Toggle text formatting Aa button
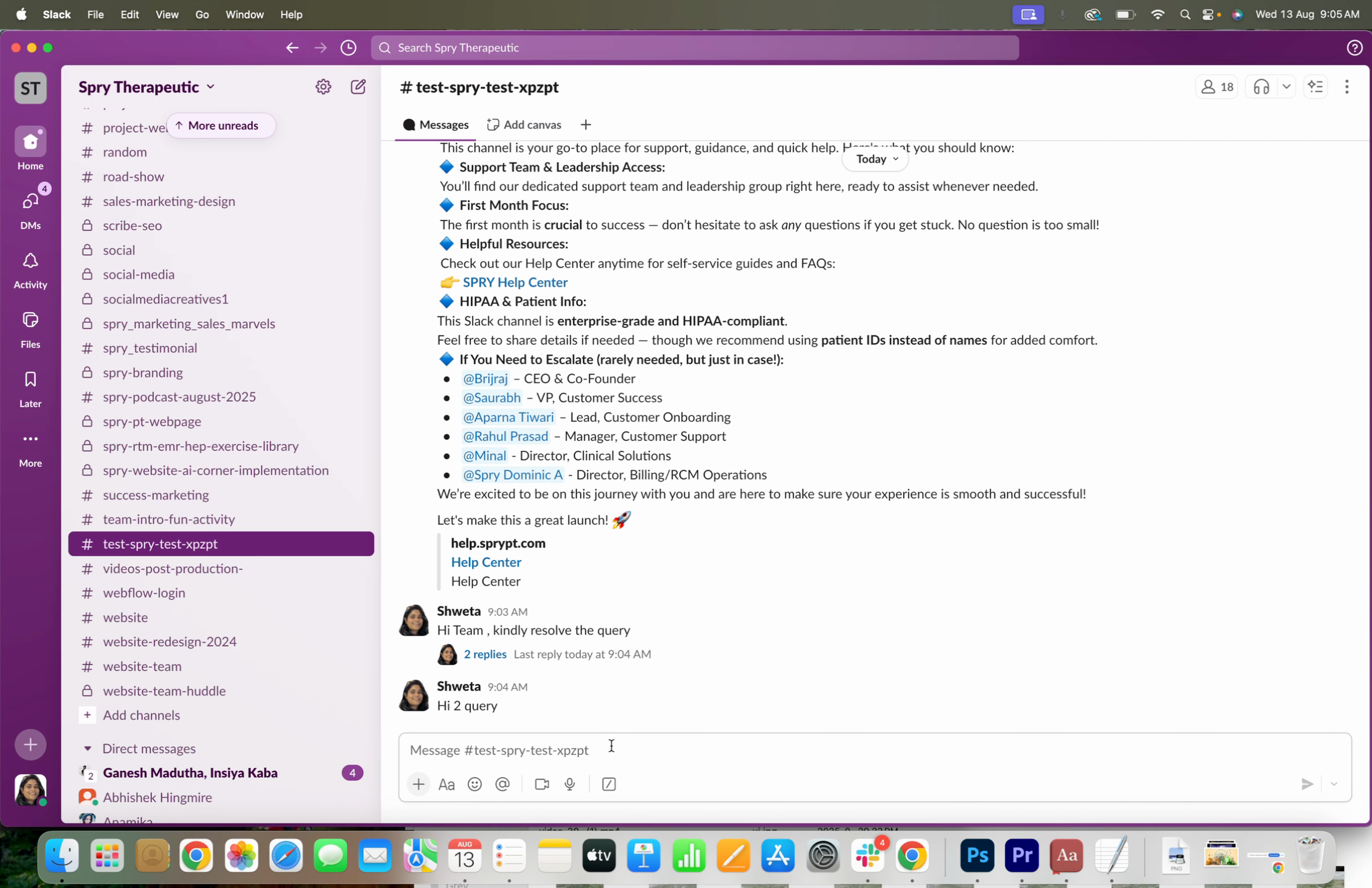The image size is (1372, 888). pyautogui.click(x=446, y=784)
